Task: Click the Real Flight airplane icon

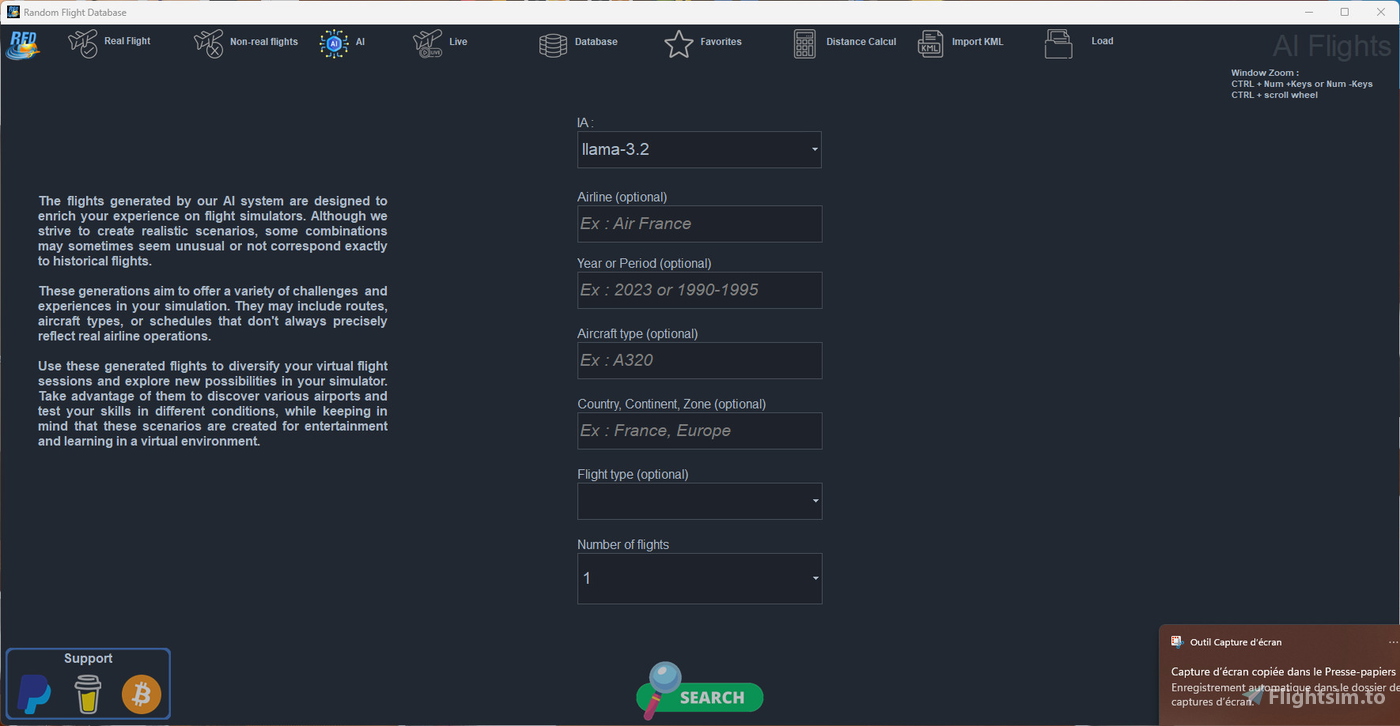Action: pyautogui.click(x=83, y=43)
